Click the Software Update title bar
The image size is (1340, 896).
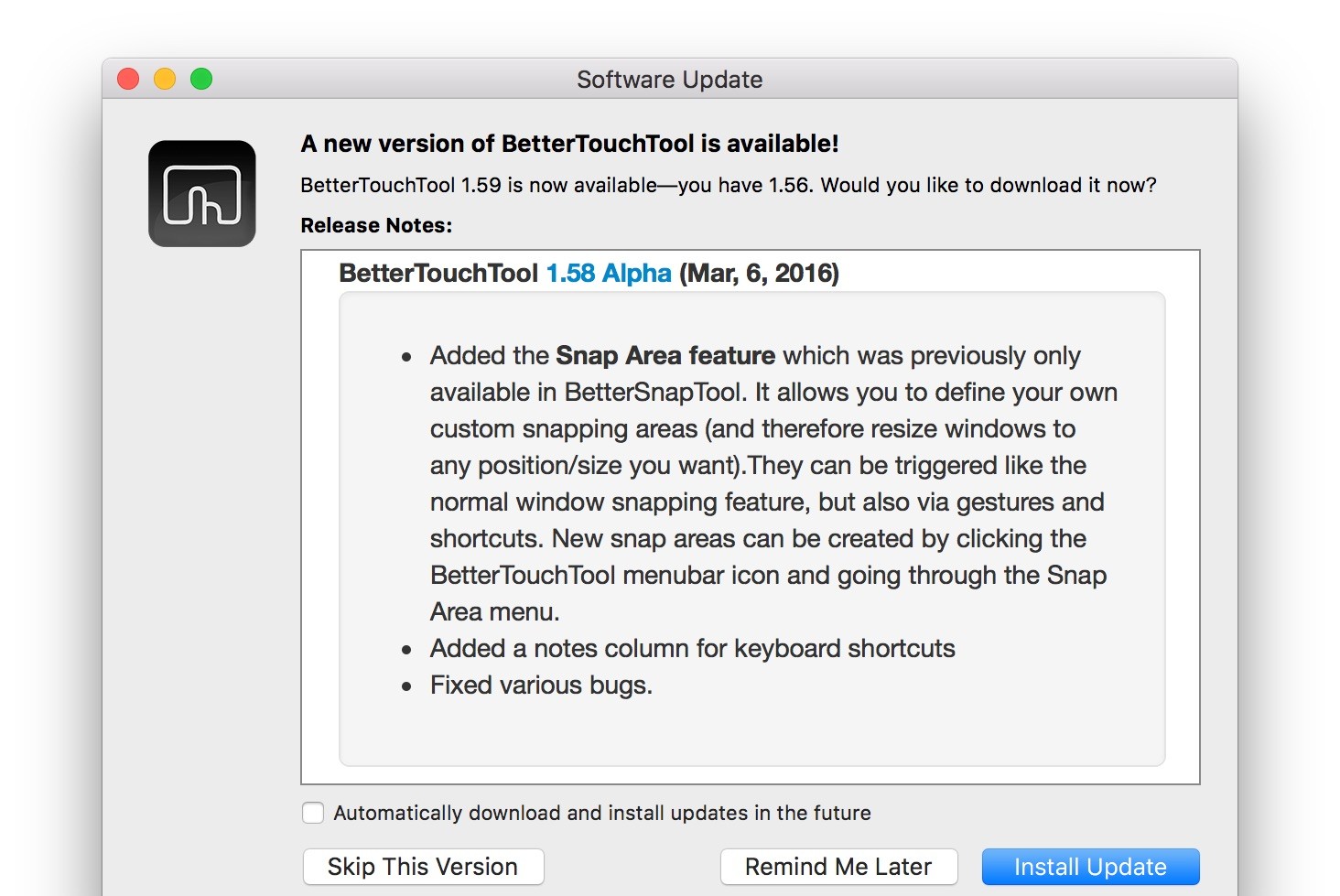click(x=669, y=80)
